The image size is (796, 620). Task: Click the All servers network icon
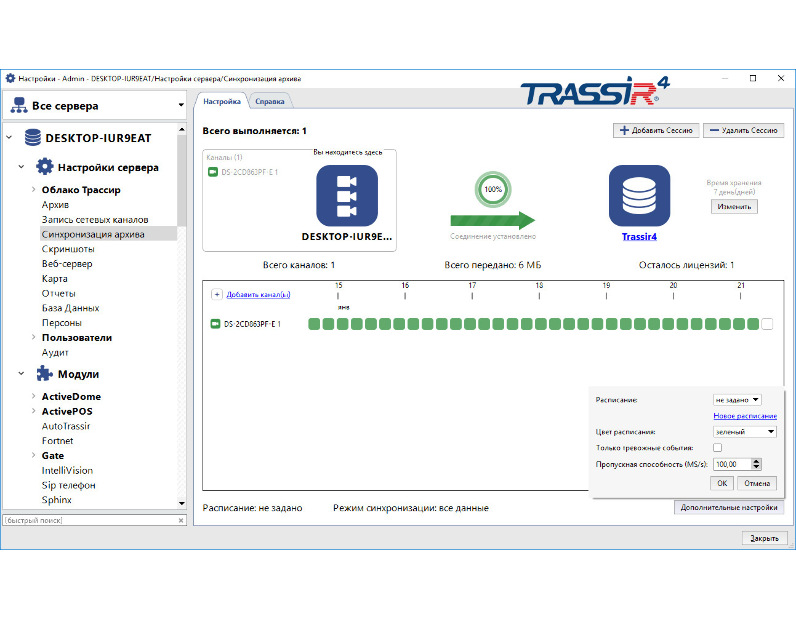click(x=19, y=106)
